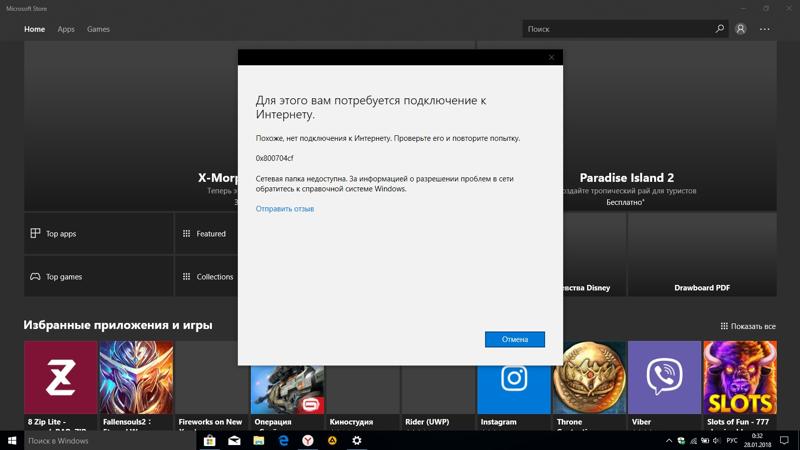This screenshot has height=450, width=800.
Task: Open File Explorer taskbar icon
Action: click(259, 440)
